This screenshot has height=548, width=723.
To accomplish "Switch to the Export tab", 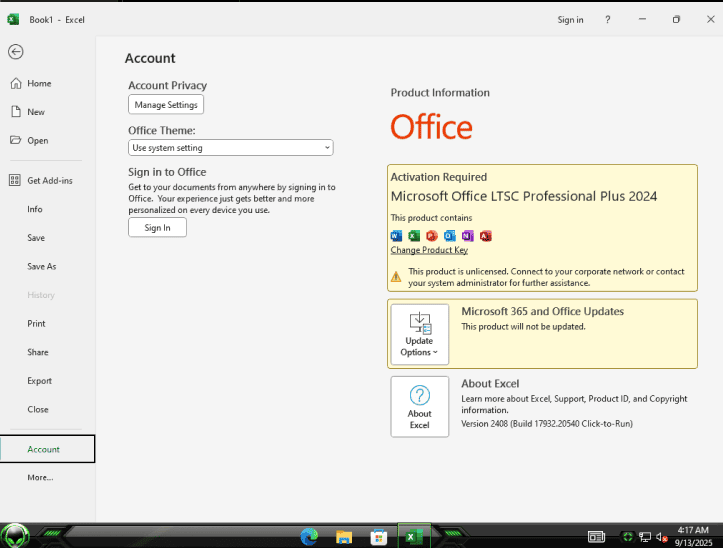I will pos(39,381).
